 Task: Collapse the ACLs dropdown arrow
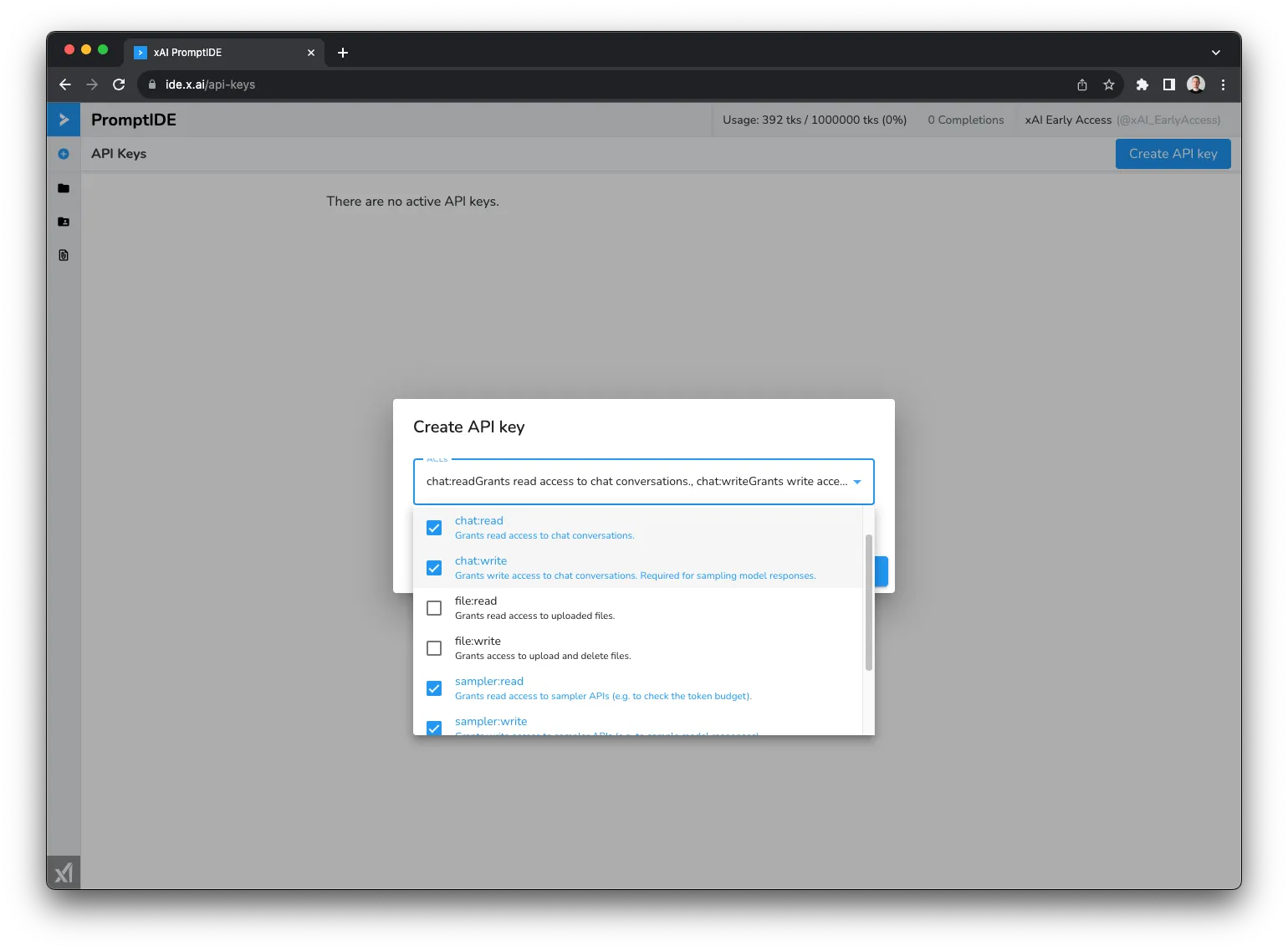pyautogui.click(x=857, y=482)
